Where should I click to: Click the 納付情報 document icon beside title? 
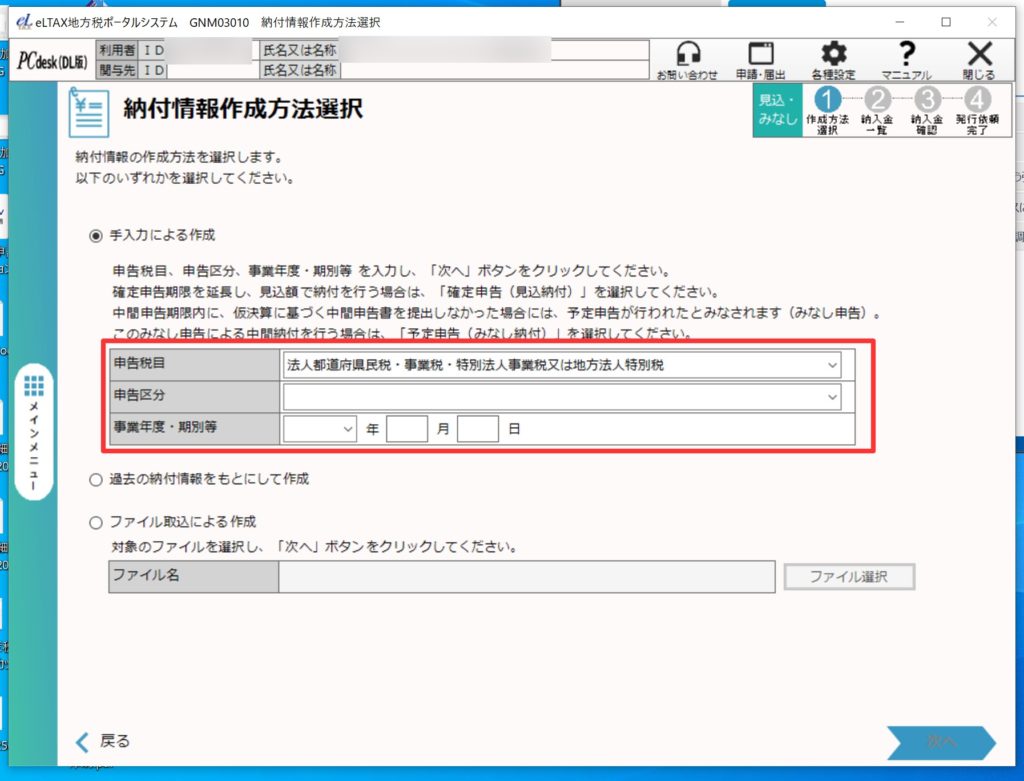tap(89, 112)
